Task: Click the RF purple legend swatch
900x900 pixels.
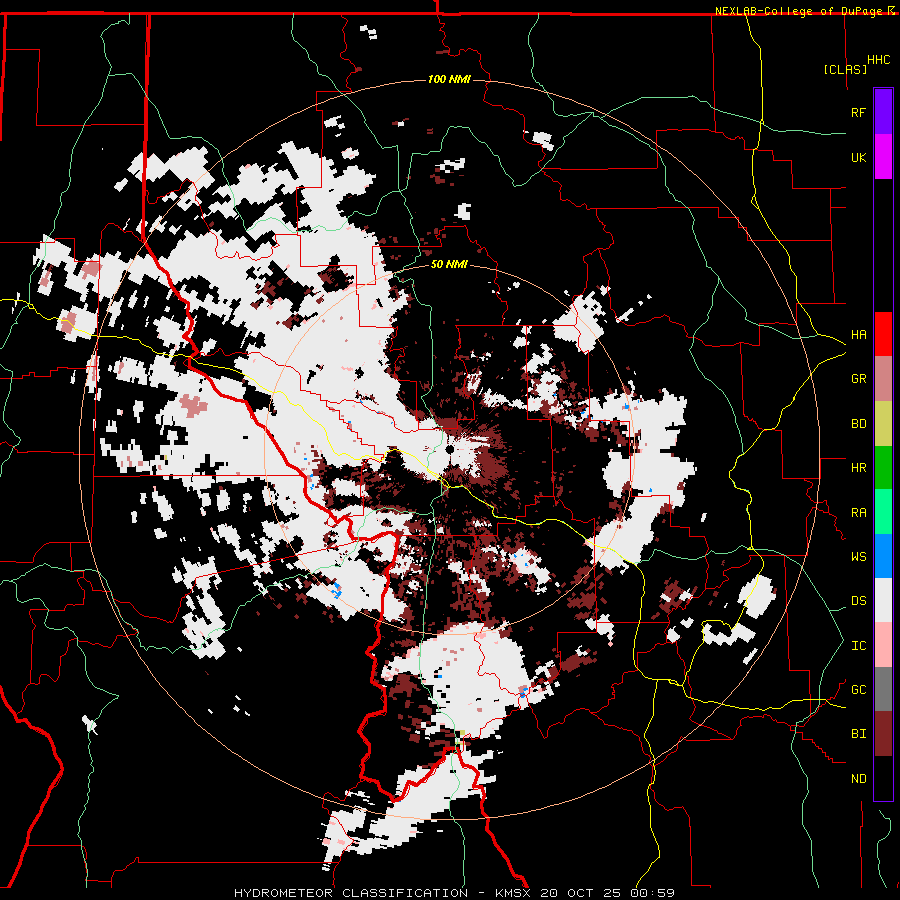Action: (x=883, y=112)
